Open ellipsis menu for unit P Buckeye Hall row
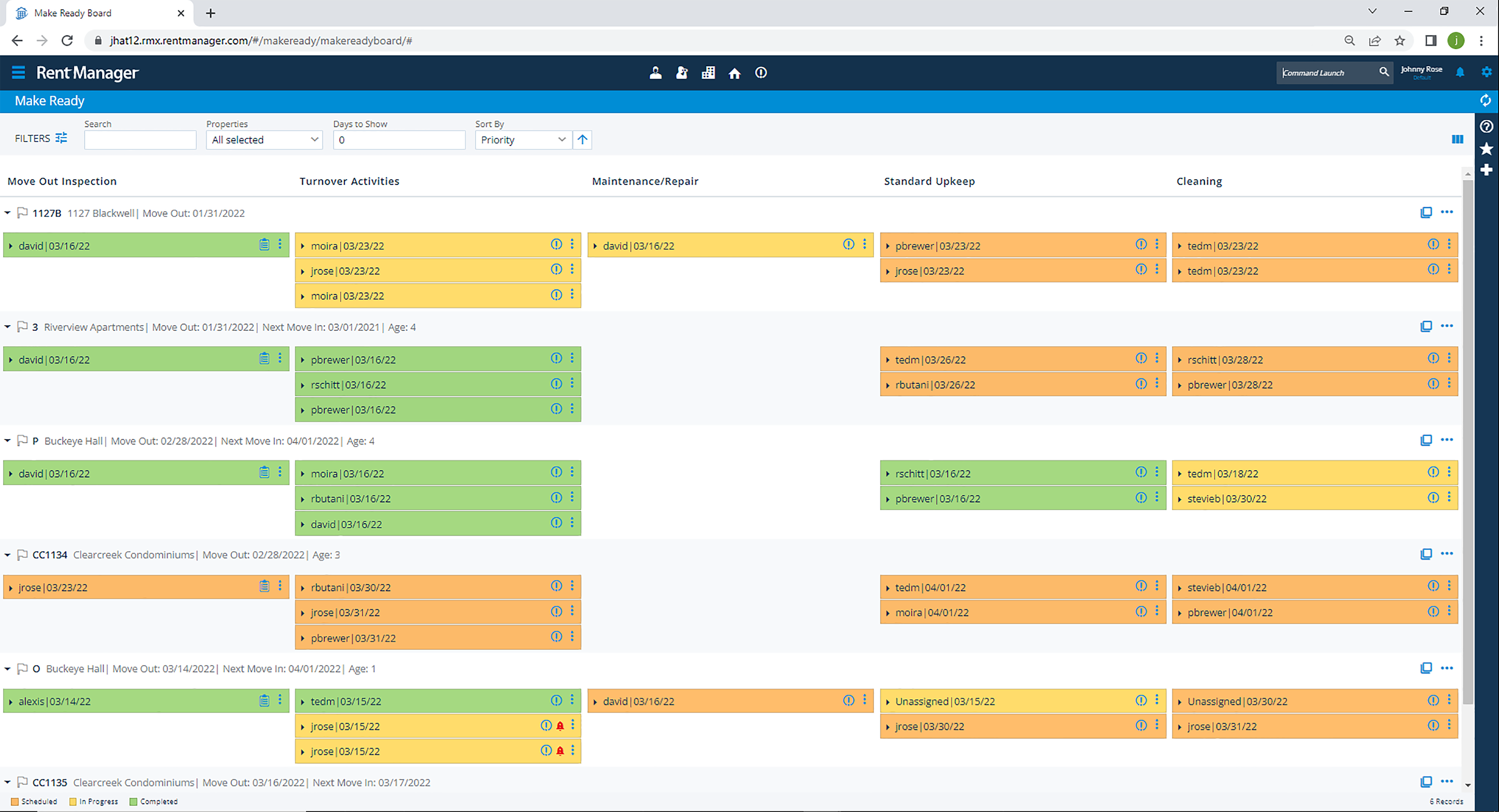This screenshot has height=812, width=1499. click(x=1447, y=440)
